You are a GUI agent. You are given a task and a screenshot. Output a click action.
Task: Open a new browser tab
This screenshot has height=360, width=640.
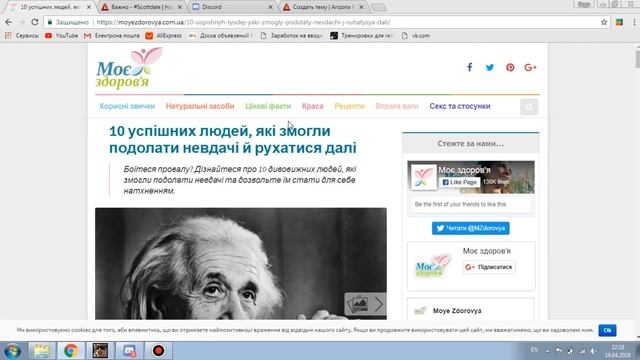(379, 7)
